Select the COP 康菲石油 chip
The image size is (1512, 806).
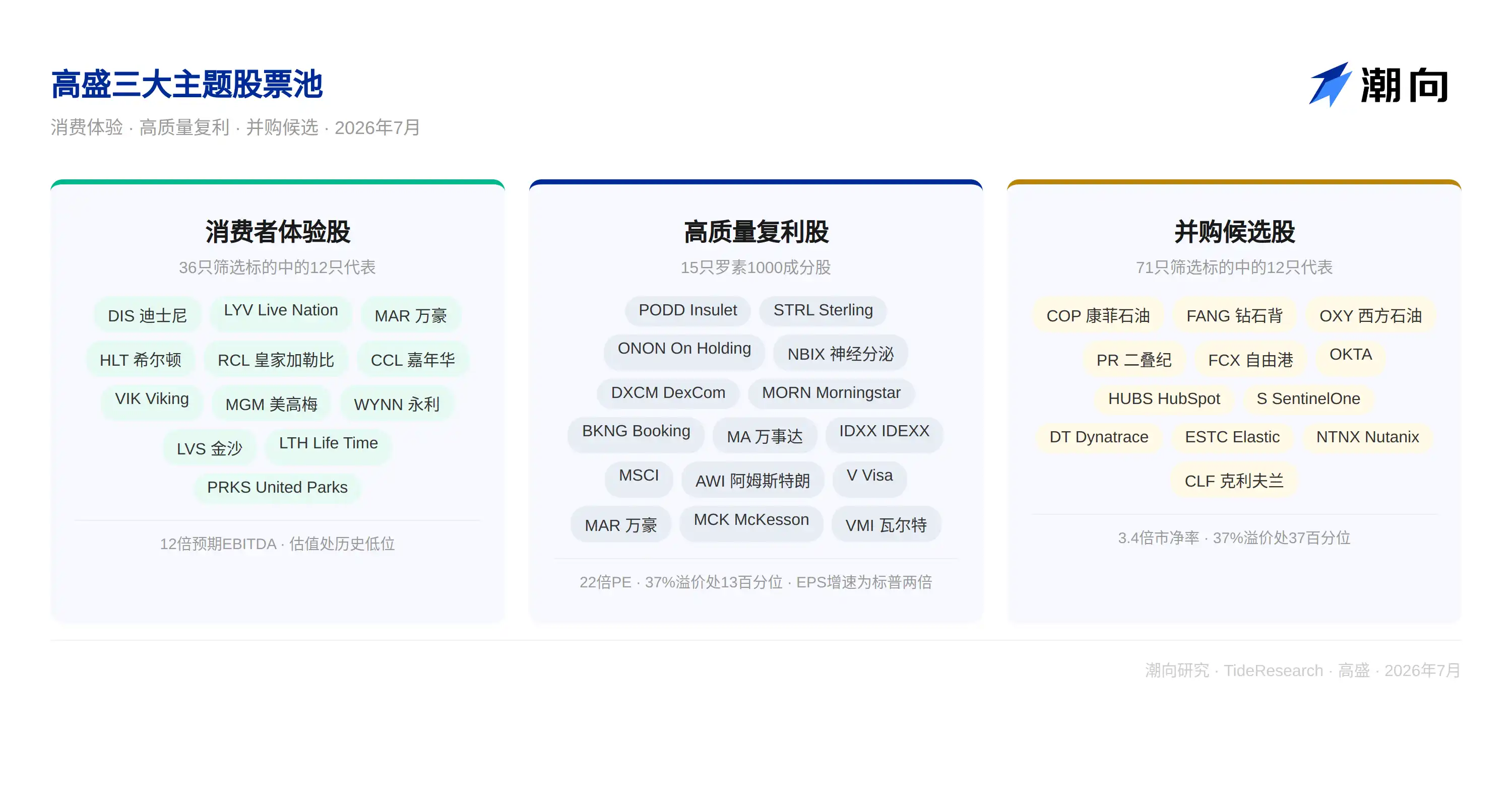pyautogui.click(x=1098, y=315)
